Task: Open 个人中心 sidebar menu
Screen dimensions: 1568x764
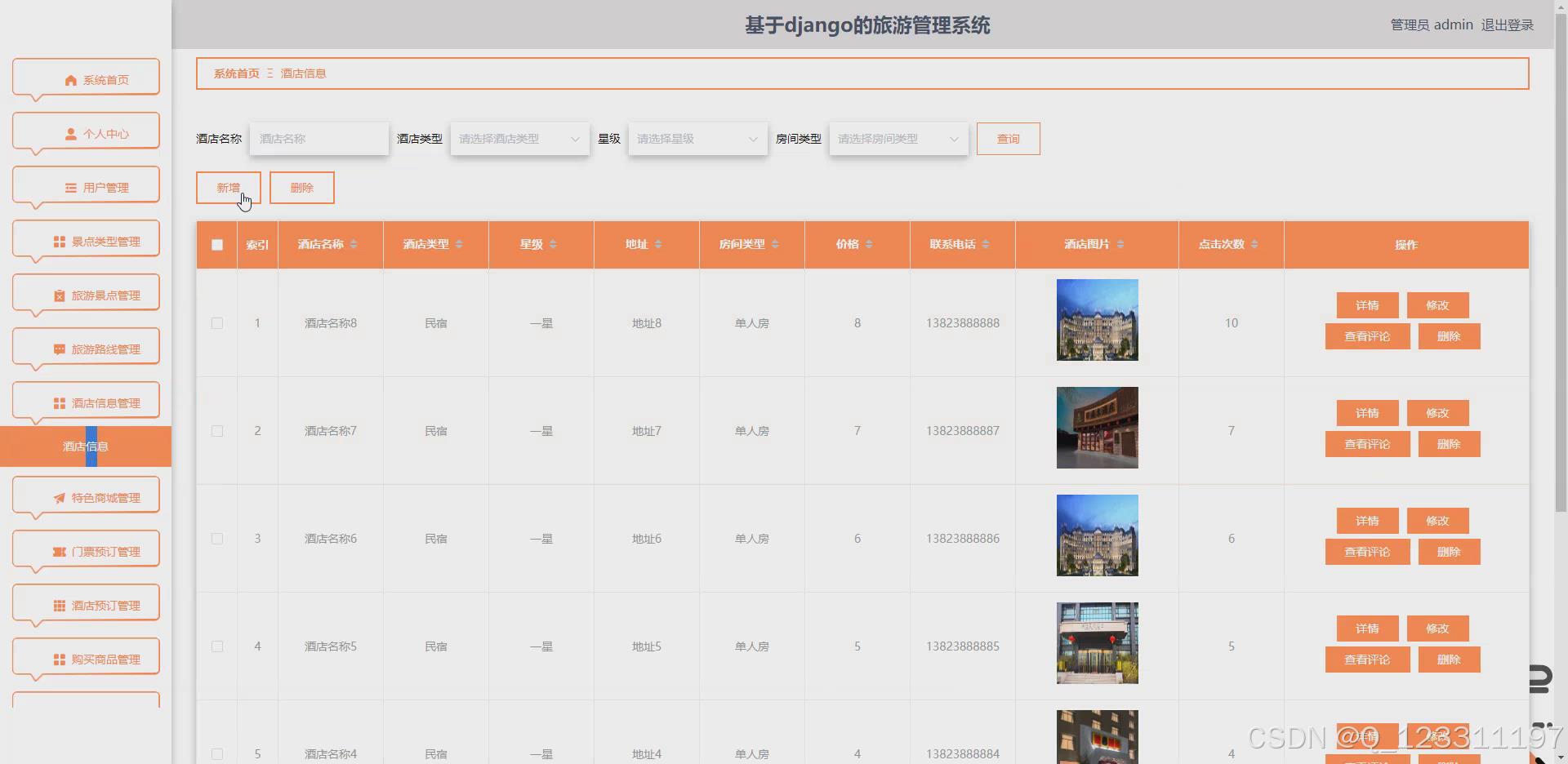Action: (86, 133)
